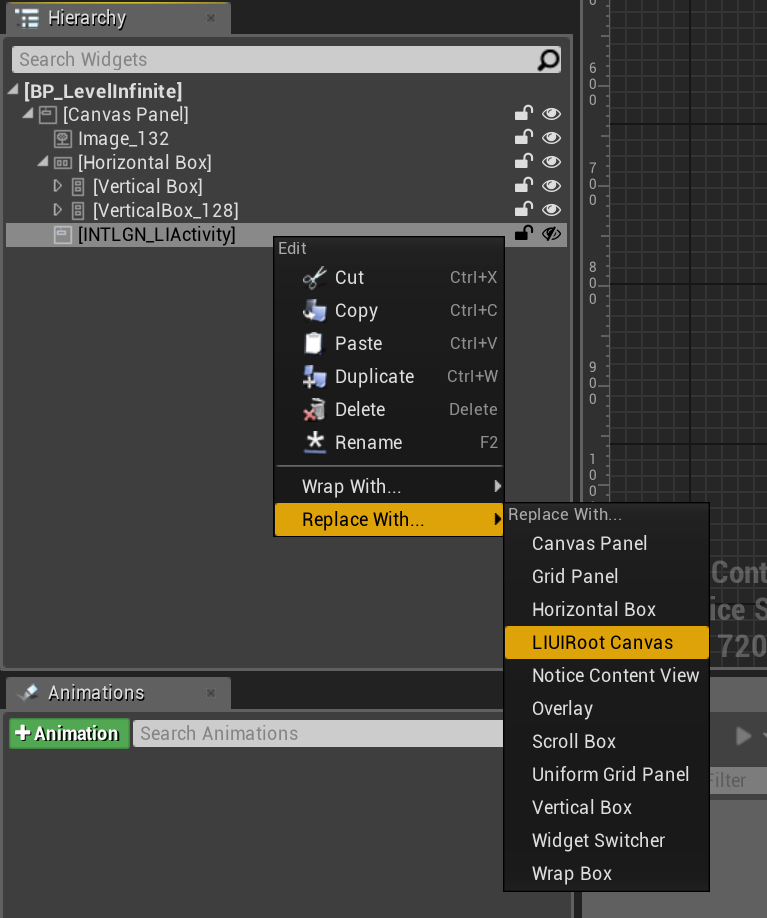Select the Replace With menu entry
Screen dimensions: 767x918
coord(389,519)
